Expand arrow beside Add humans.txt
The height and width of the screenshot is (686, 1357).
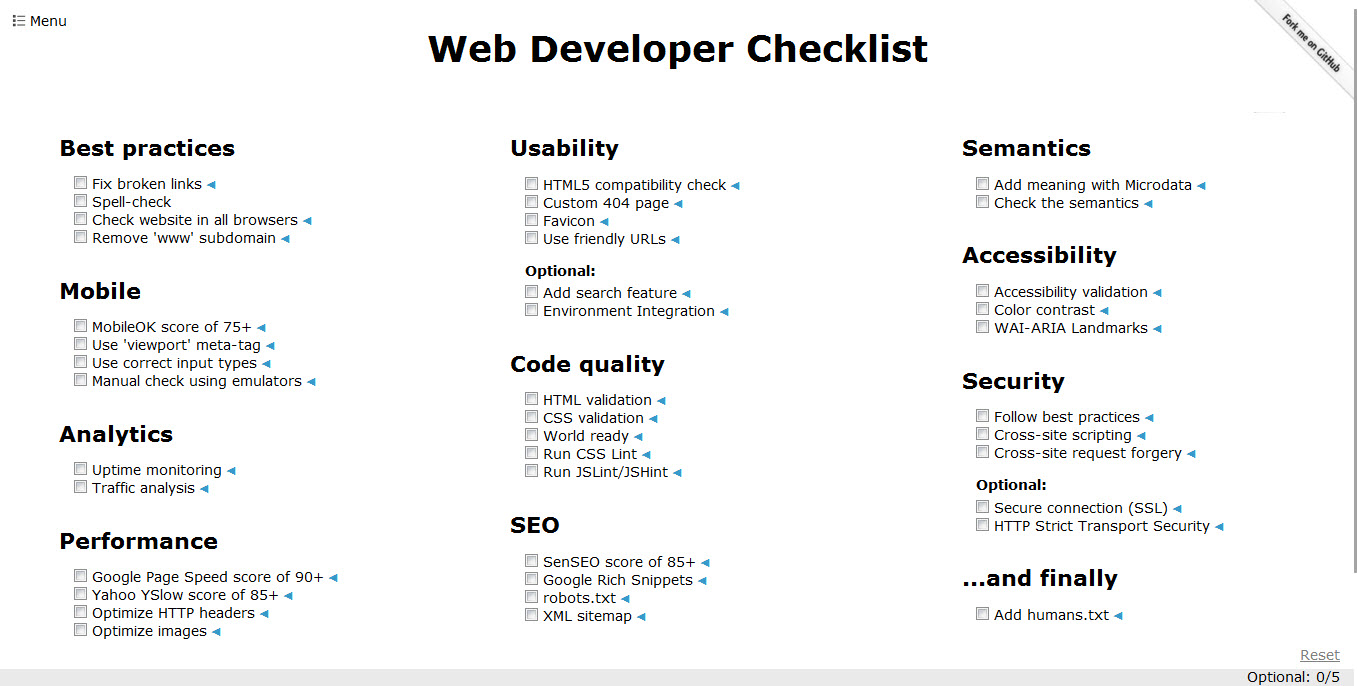(1118, 616)
